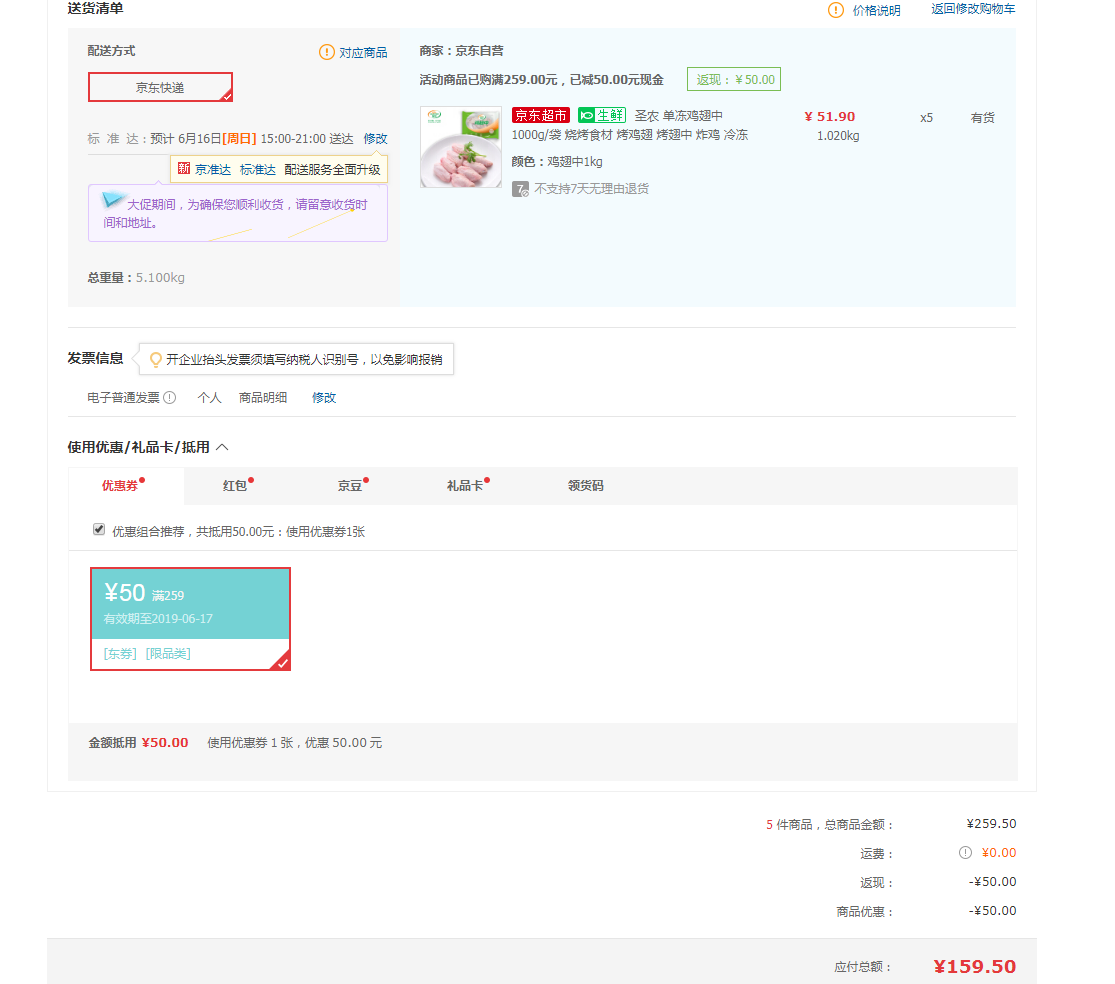Click the 返现 ¥50.00 green tag
This screenshot has height=984, width=1115.
[x=734, y=80]
